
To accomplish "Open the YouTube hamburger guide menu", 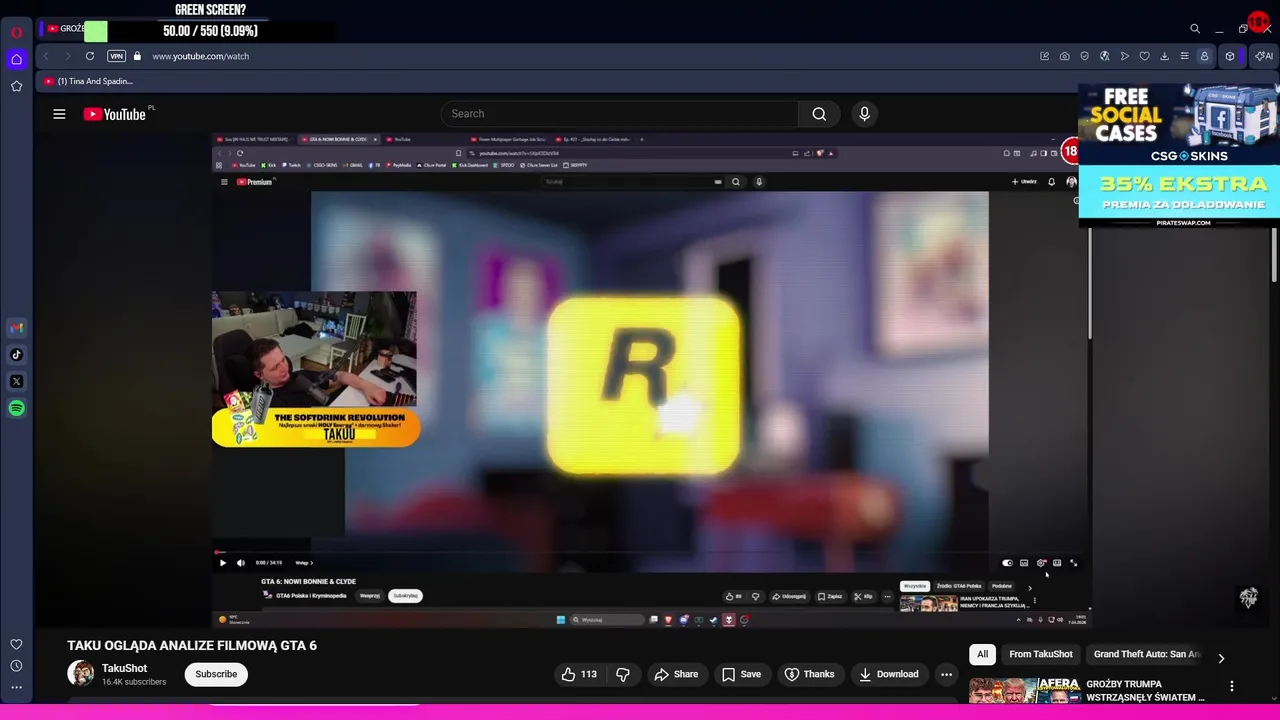I will pos(59,114).
